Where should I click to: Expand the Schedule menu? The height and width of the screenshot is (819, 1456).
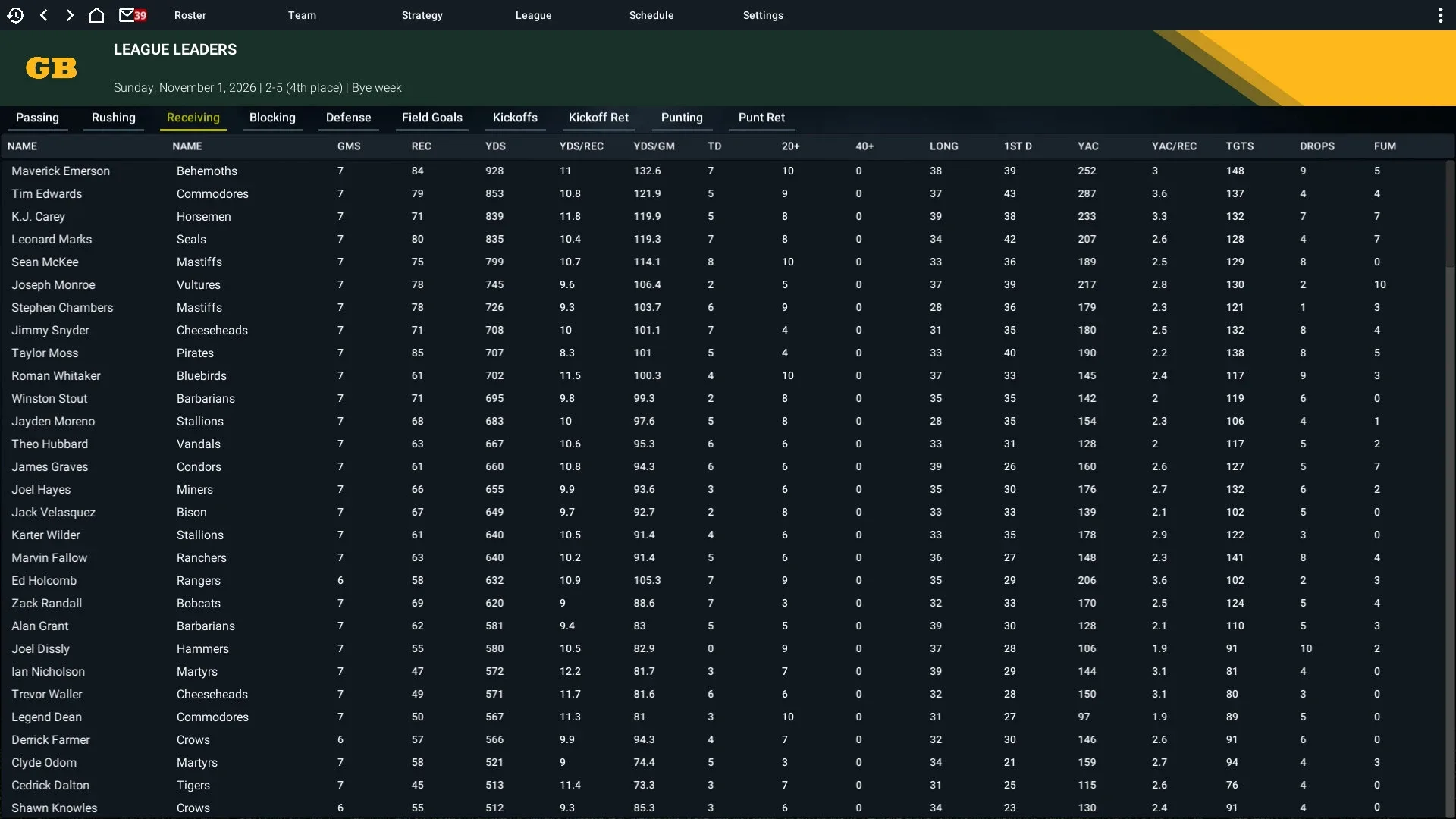pyautogui.click(x=651, y=15)
